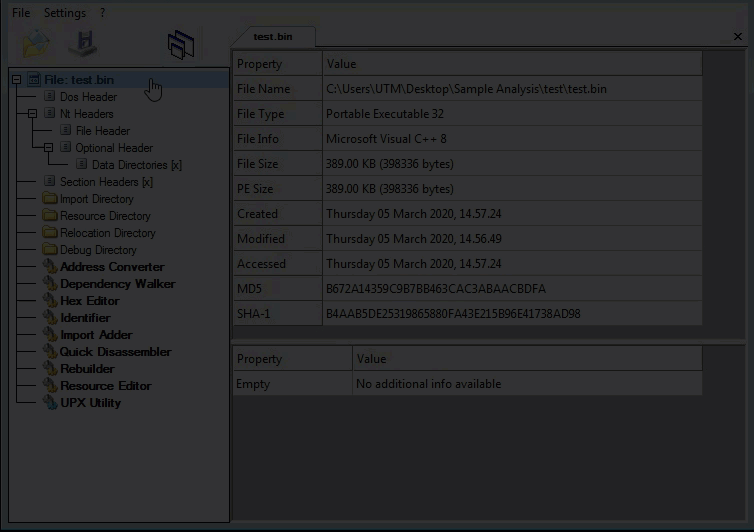This screenshot has height=532, width=754.
Task: Collapse the Nt Headers tree node
Action: pyautogui.click(x=32, y=114)
